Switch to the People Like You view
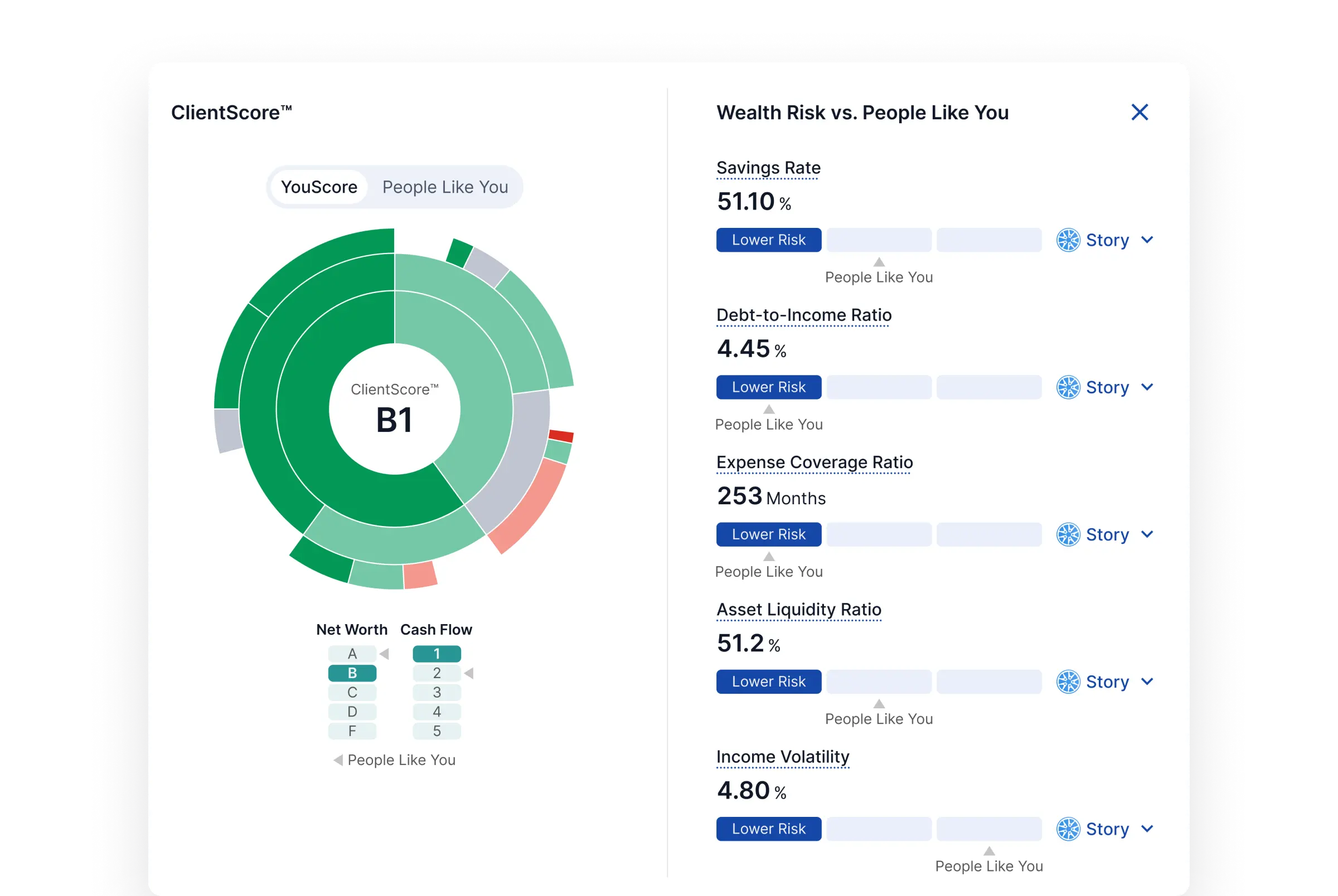The height and width of the screenshot is (896, 1338). (x=445, y=187)
